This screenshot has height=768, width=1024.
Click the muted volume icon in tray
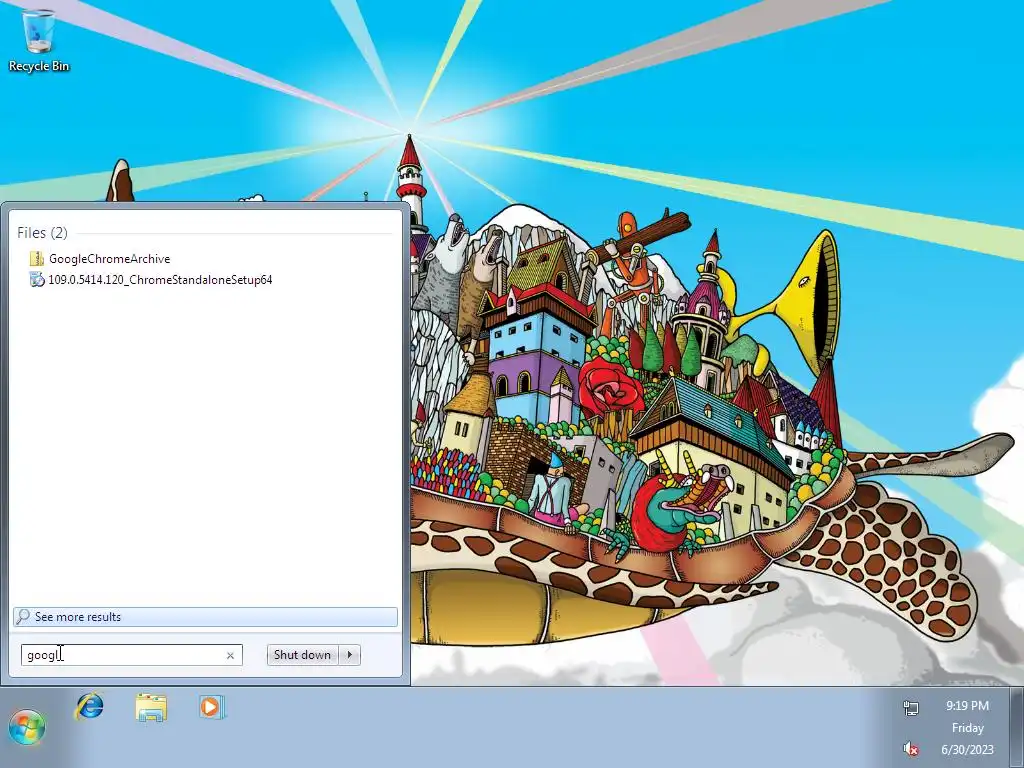pyautogui.click(x=911, y=749)
